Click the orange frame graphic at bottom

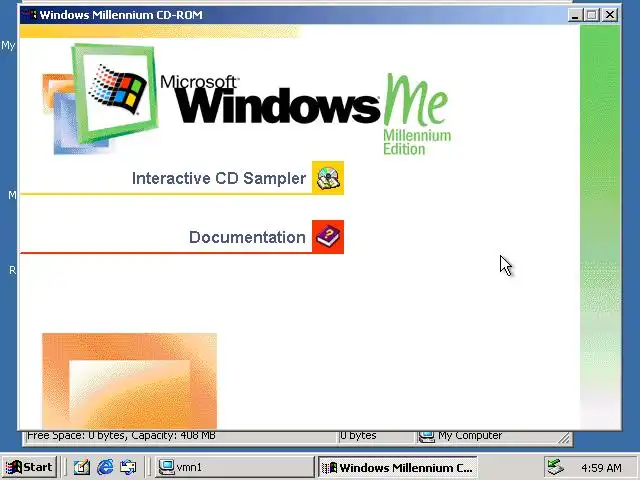[x=129, y=381]
